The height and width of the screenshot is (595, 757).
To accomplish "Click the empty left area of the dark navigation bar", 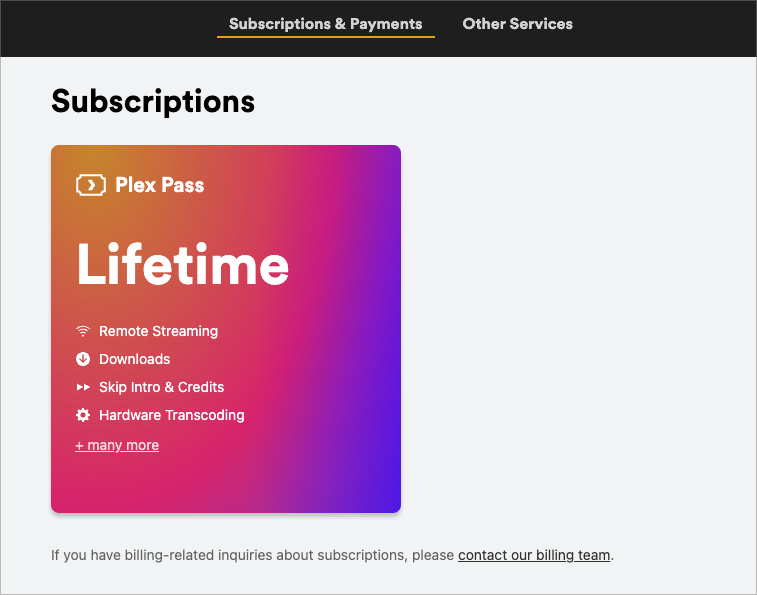I will [x=100, y=28].
